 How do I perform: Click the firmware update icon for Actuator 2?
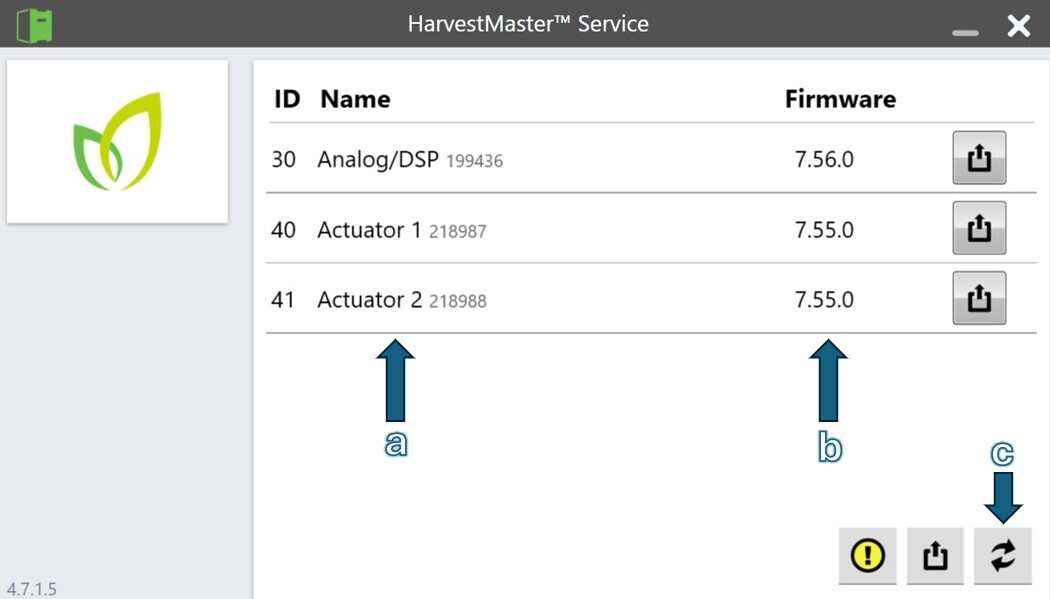[979, 298]
